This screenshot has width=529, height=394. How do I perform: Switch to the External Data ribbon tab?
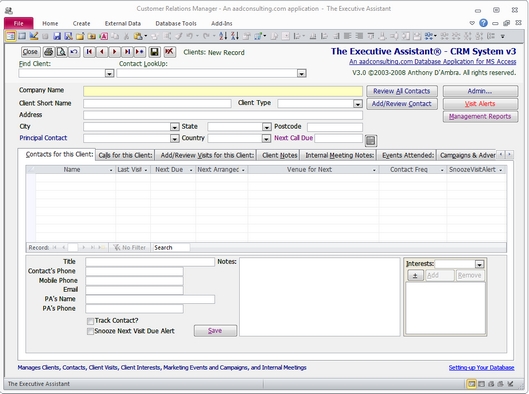pos(123,24)
